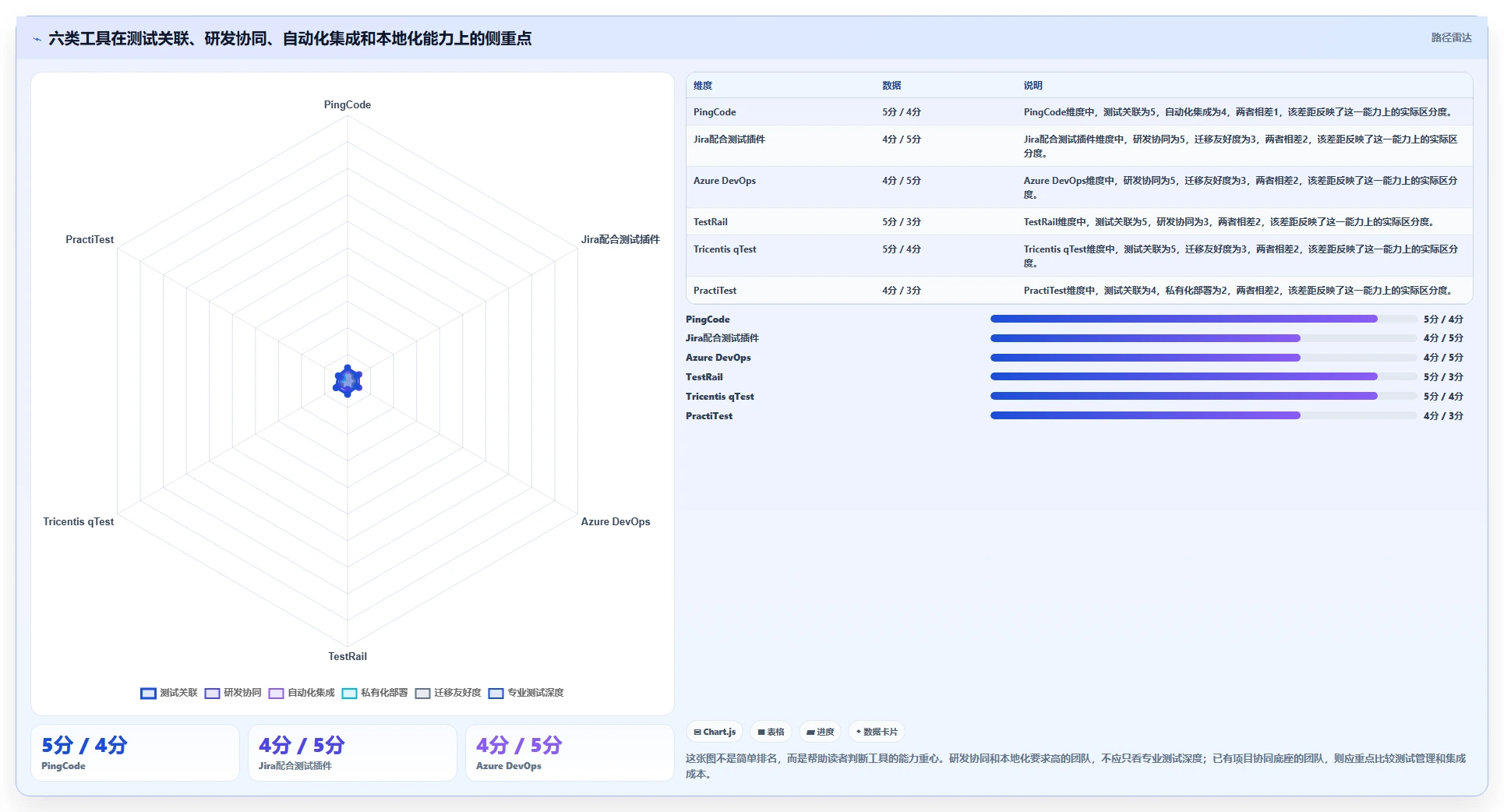1504x812 pixels.
Task: Click the blue data polygon at radar center
Action: pos(348,381)
